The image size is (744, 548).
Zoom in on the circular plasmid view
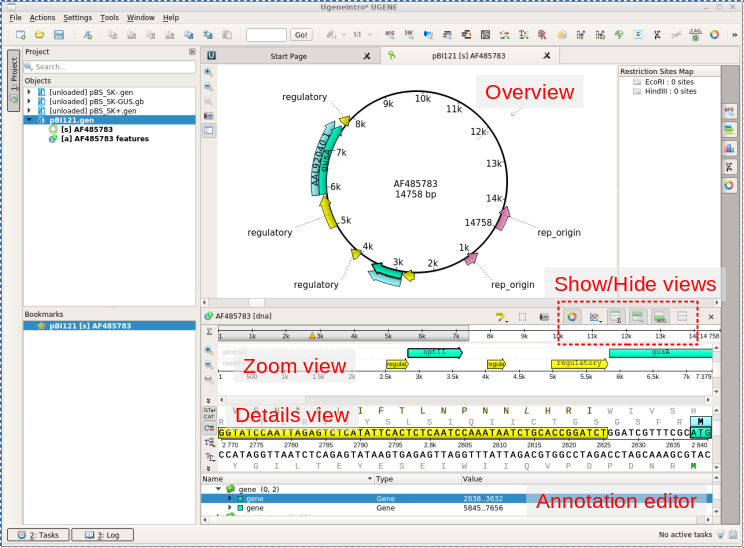(208, 72)
